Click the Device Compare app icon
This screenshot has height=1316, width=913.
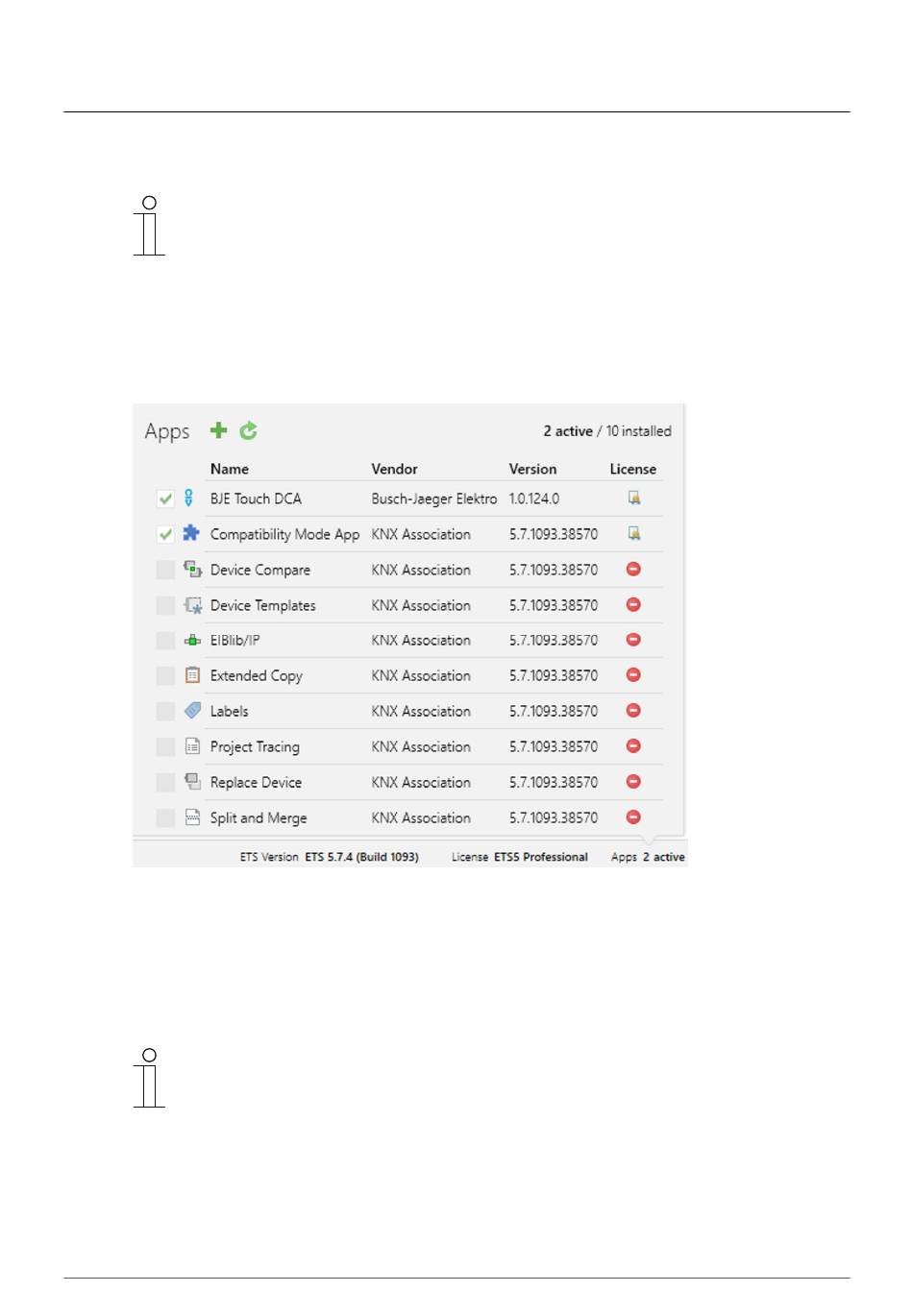pos(192,569)
